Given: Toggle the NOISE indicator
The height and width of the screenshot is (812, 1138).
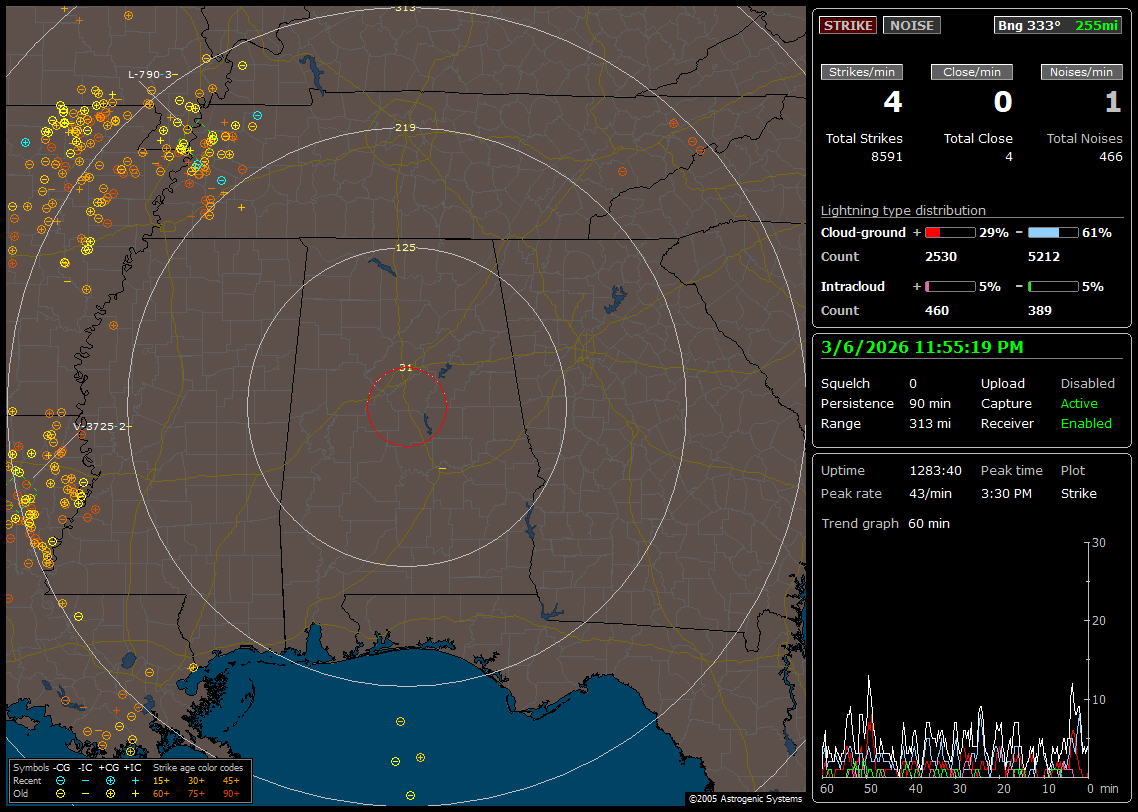Looking at the screenshot, I should (911, 25).
